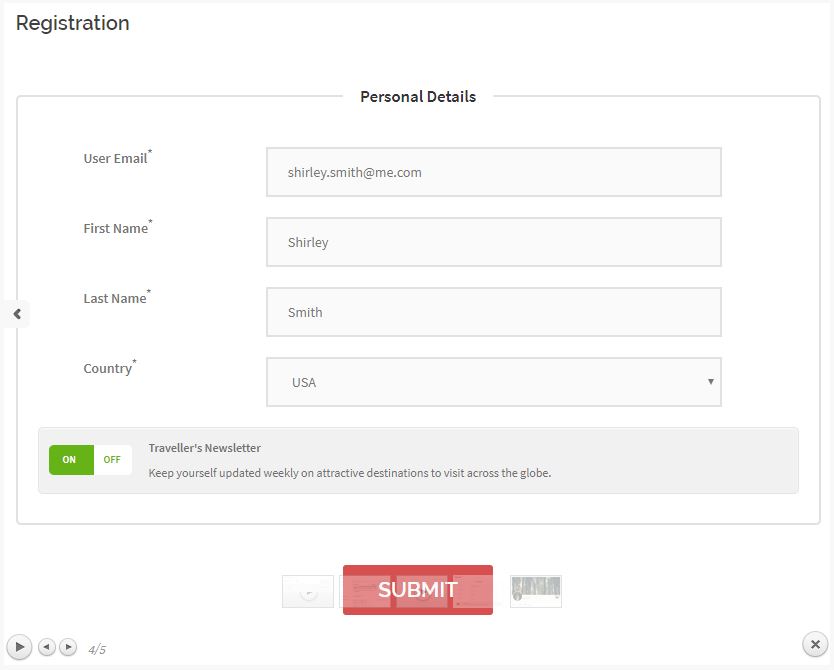Turn the Traveller's Newsletter toggle ON

(x=71, y=460)
